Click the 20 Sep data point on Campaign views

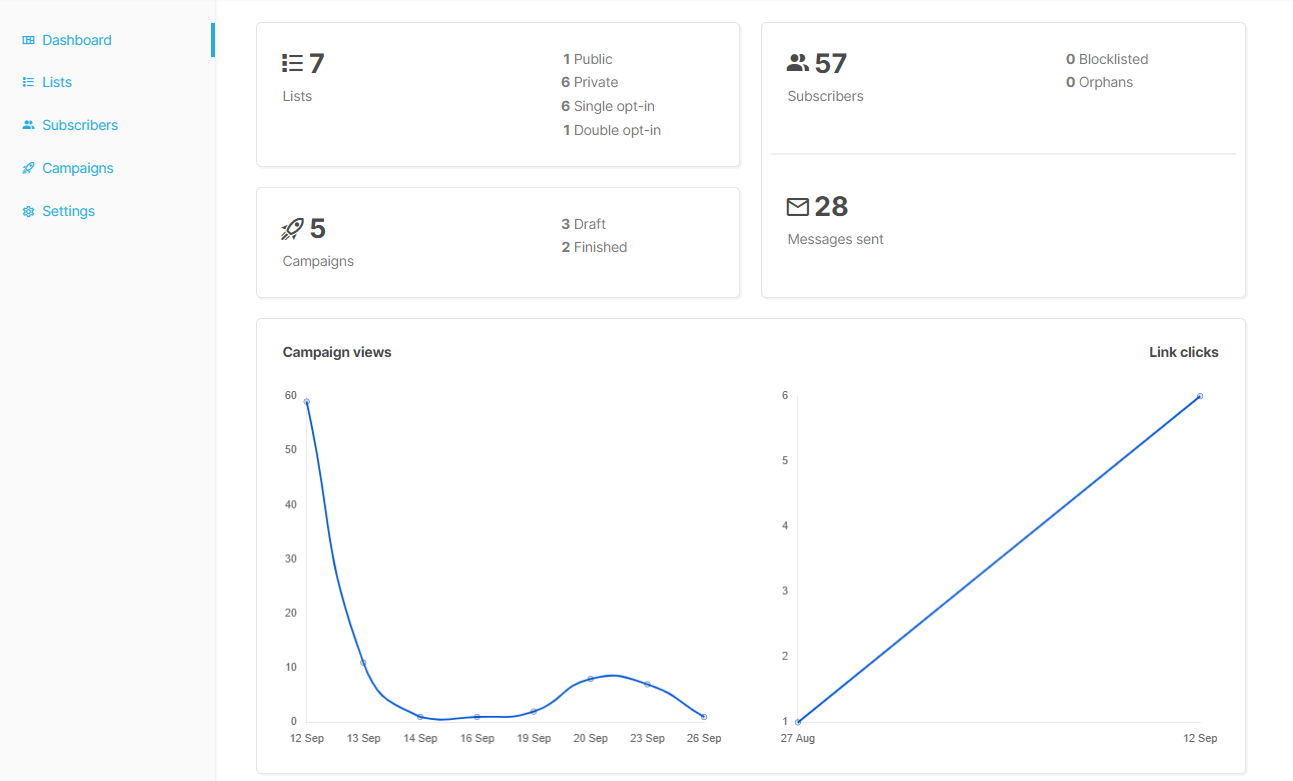590,679
